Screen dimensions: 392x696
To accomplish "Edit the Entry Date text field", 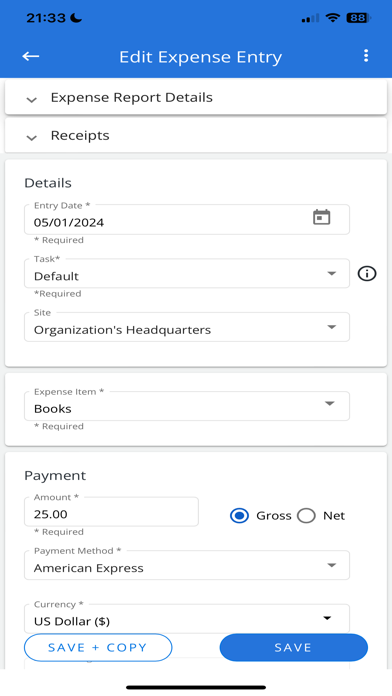I will [x=169, y=220].
